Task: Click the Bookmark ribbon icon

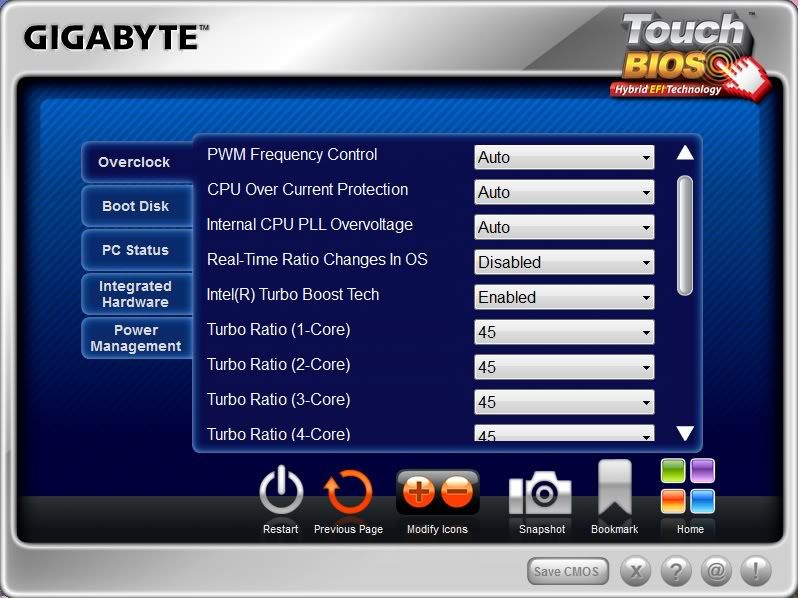Action: click(614, 490)
